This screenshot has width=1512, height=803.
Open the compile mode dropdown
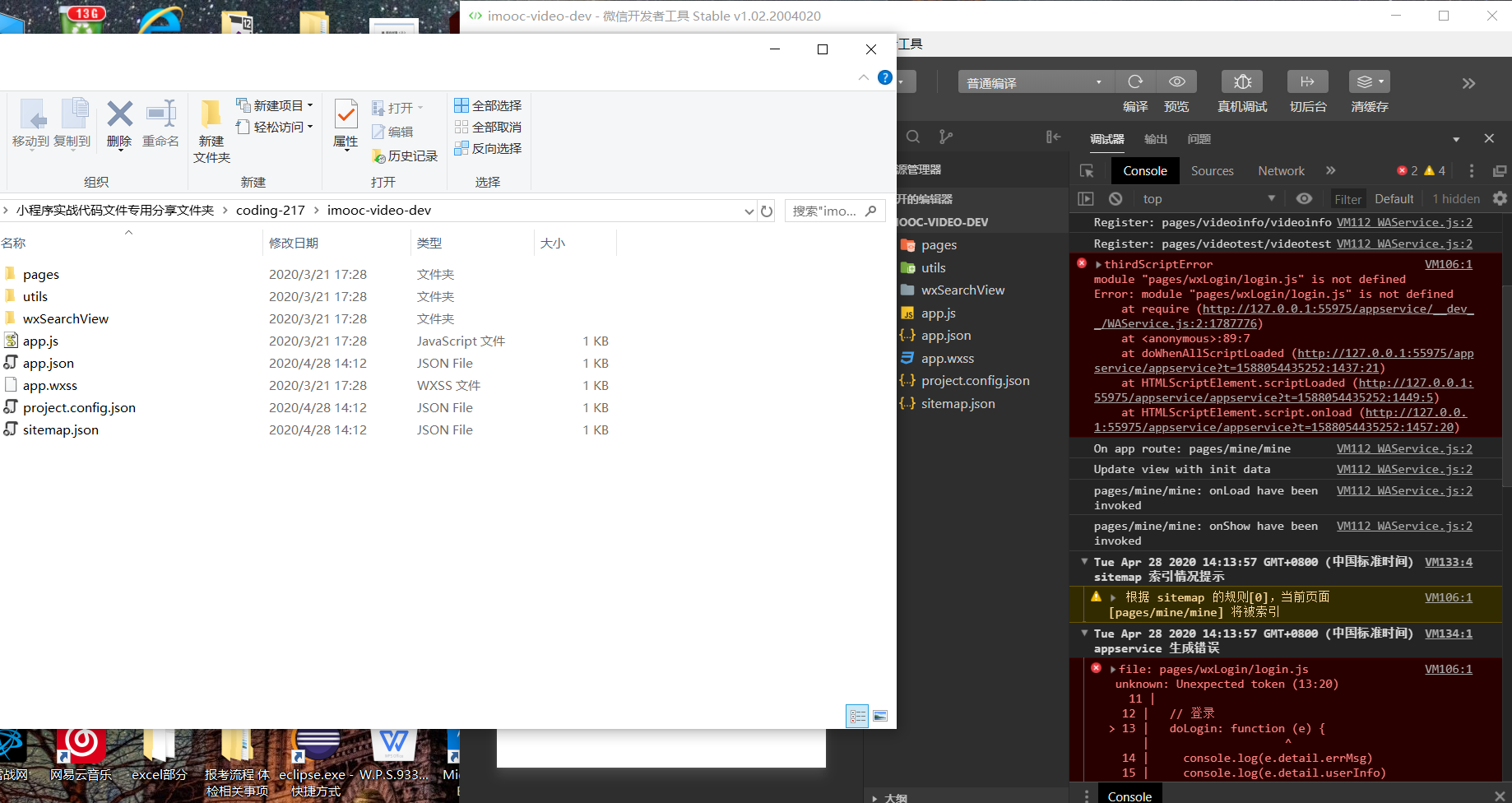pyautogui.click(x=1036, y=82)
